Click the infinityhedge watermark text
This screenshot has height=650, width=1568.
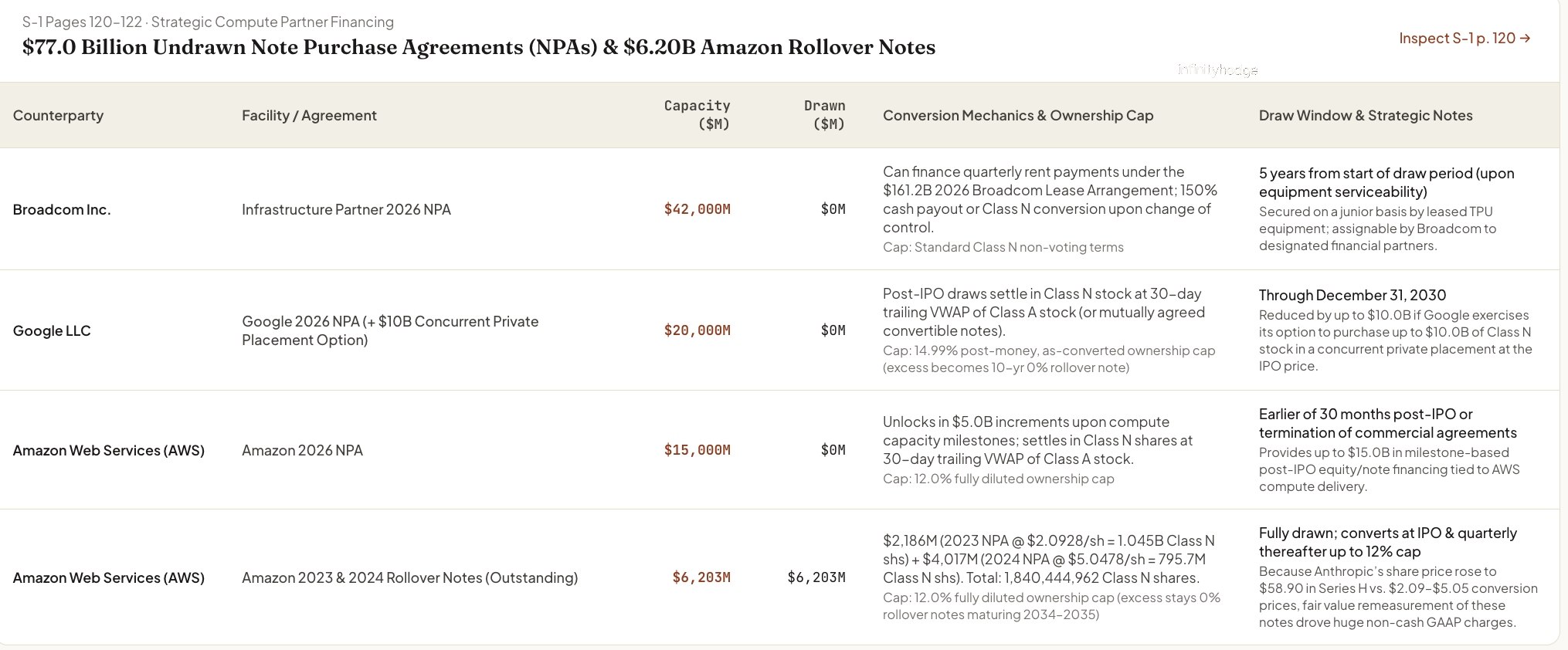pyautogui.click(x=1217, y=70)
